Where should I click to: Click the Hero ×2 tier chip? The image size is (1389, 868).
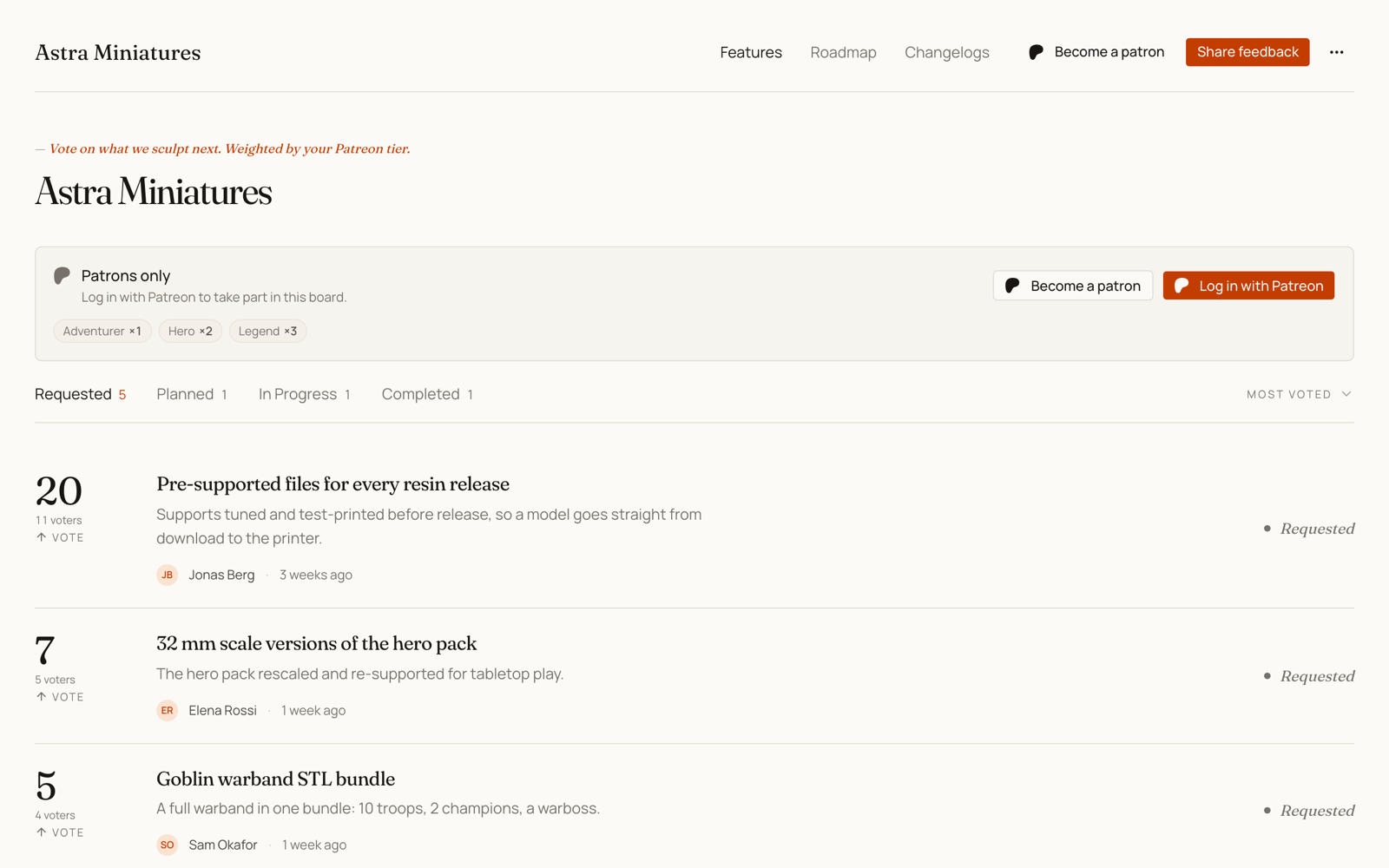[x=190, y=331]
